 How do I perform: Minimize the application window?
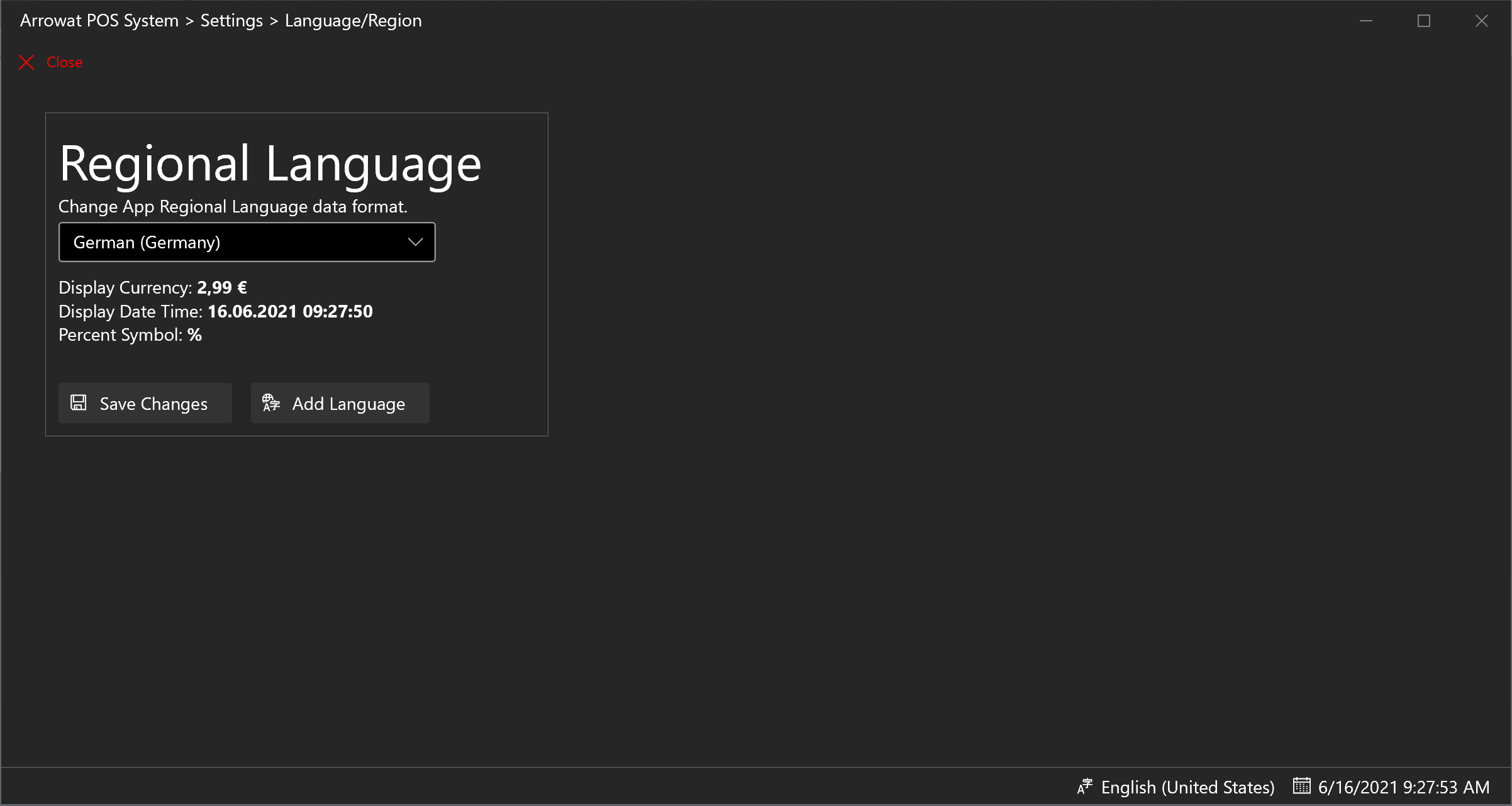1366,21
